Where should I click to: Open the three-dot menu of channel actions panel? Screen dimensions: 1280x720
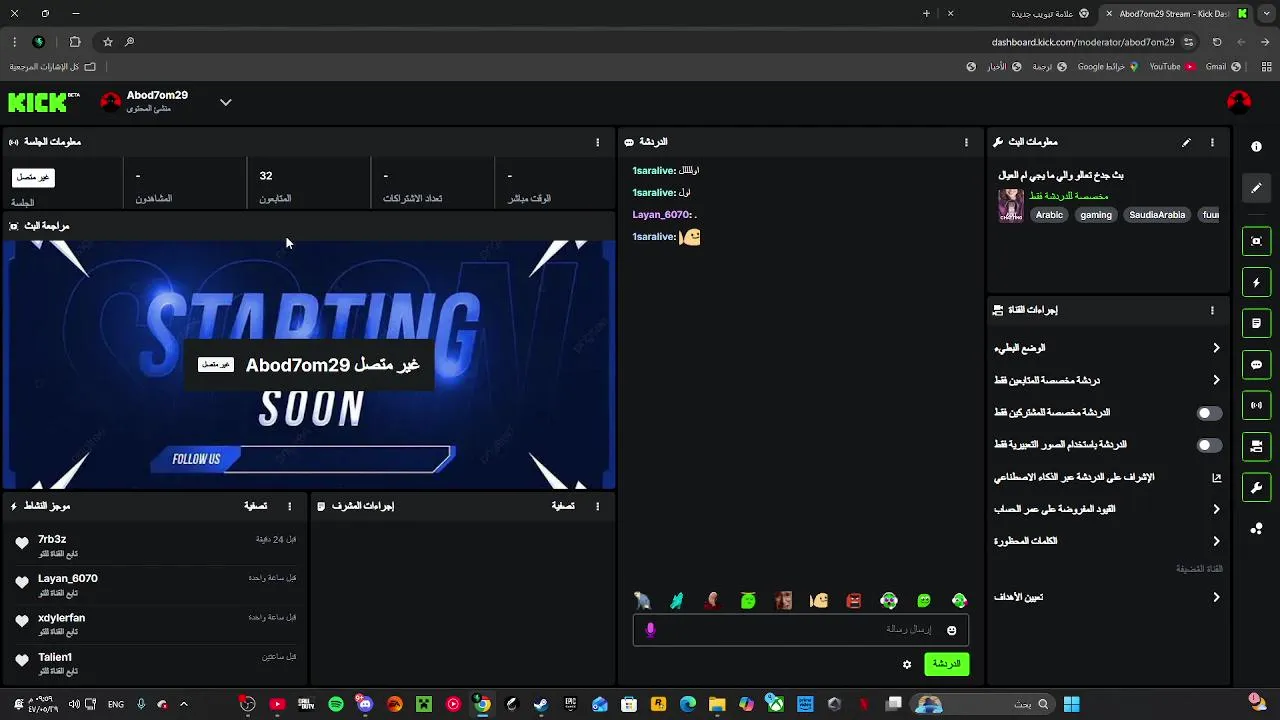(1213, 310)
